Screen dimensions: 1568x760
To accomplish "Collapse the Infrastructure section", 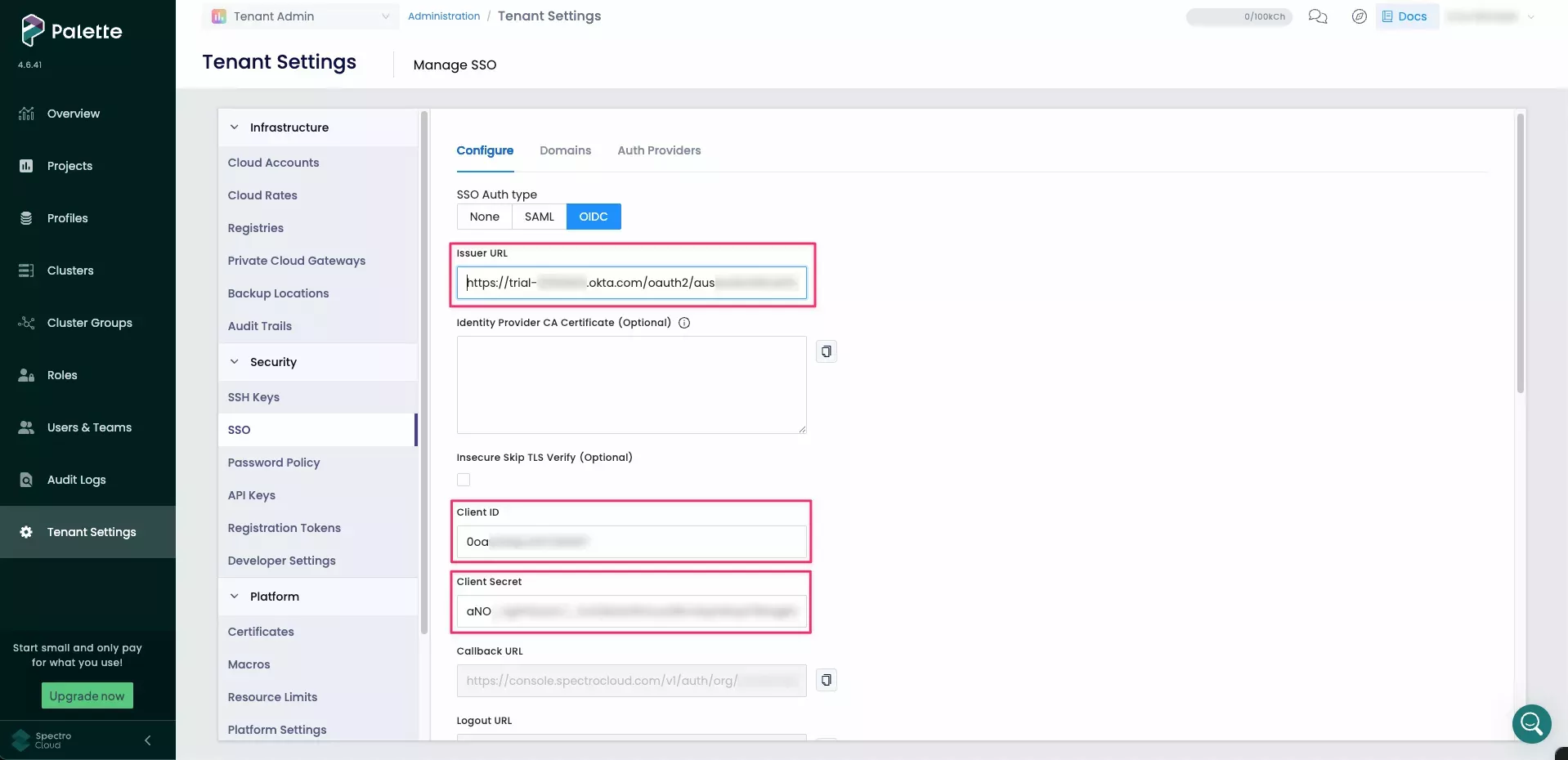I will point(235,127).
